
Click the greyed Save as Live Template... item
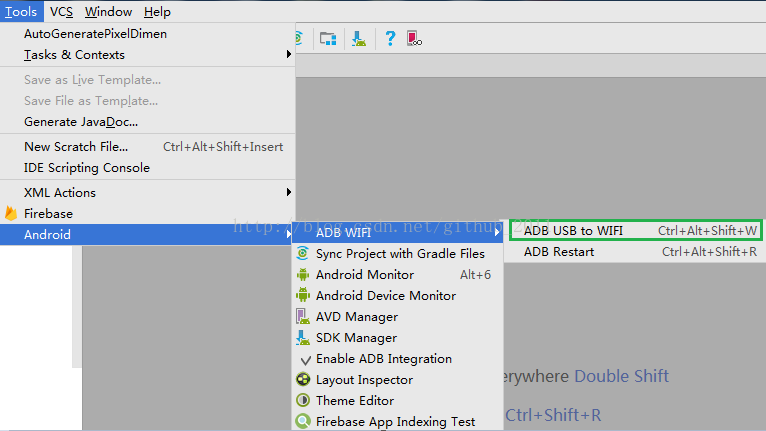[92, 80]
